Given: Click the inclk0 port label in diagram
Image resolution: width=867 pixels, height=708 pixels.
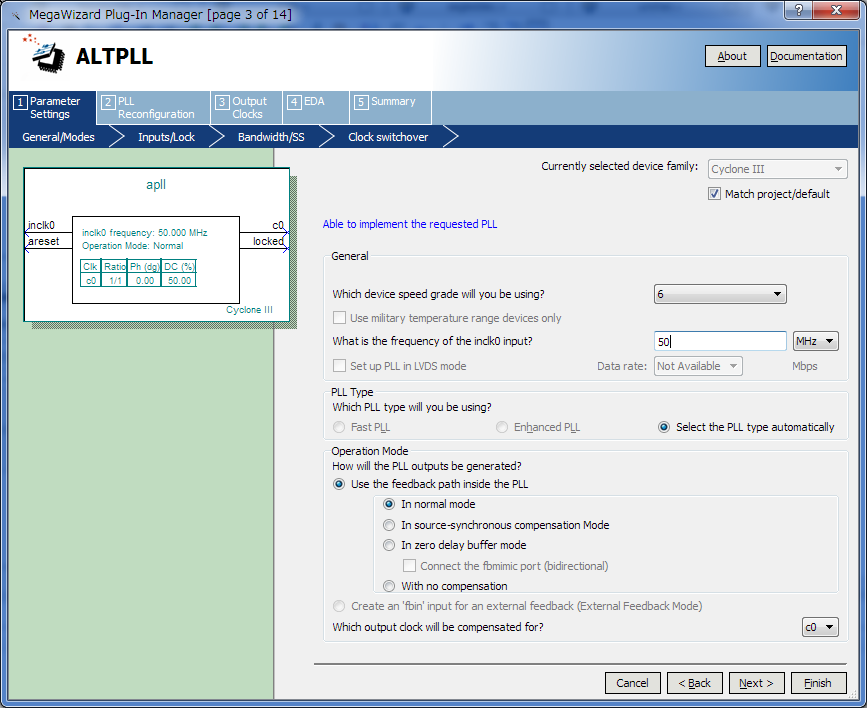Looking at the screenshot, I should 41,225.
